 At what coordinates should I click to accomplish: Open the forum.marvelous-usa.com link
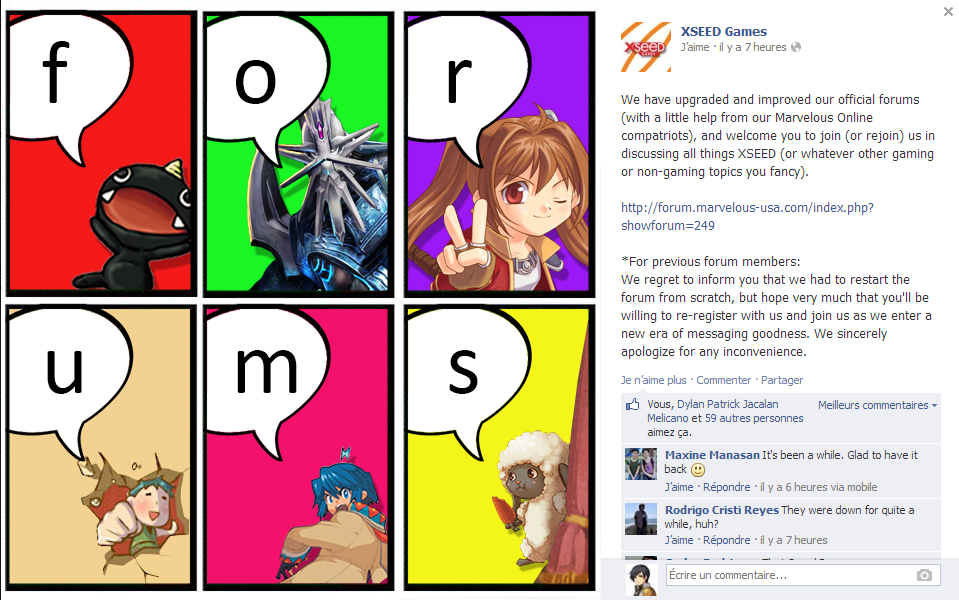747,217
